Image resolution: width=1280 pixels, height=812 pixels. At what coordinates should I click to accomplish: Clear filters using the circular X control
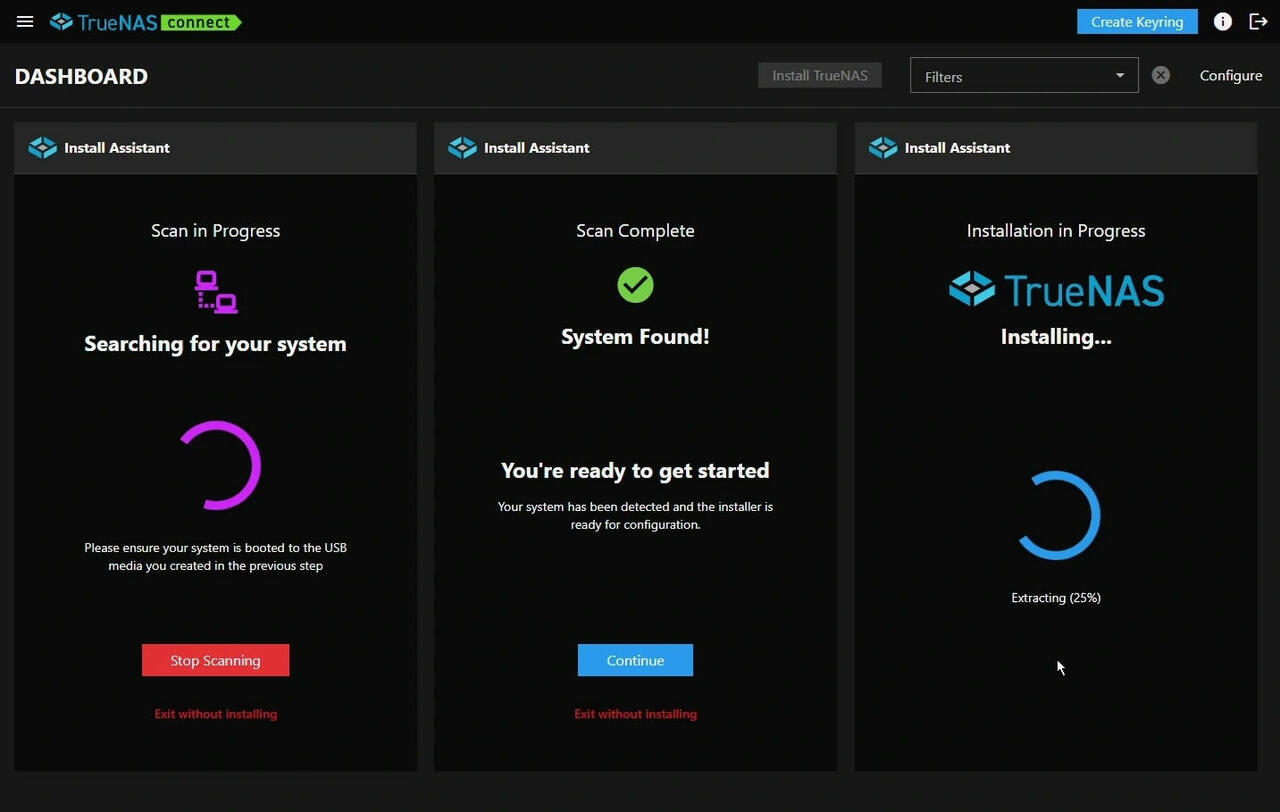pyautogui.click(x=1160, y=74)
